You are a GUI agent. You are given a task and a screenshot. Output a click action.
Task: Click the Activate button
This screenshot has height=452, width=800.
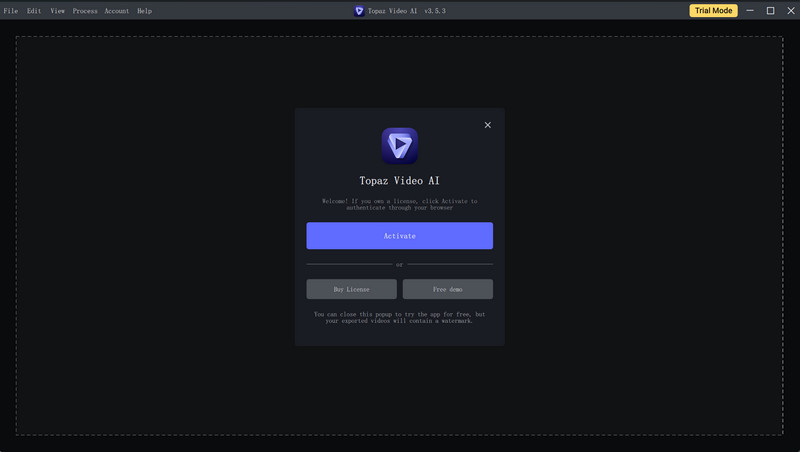(x=399, y=236)
